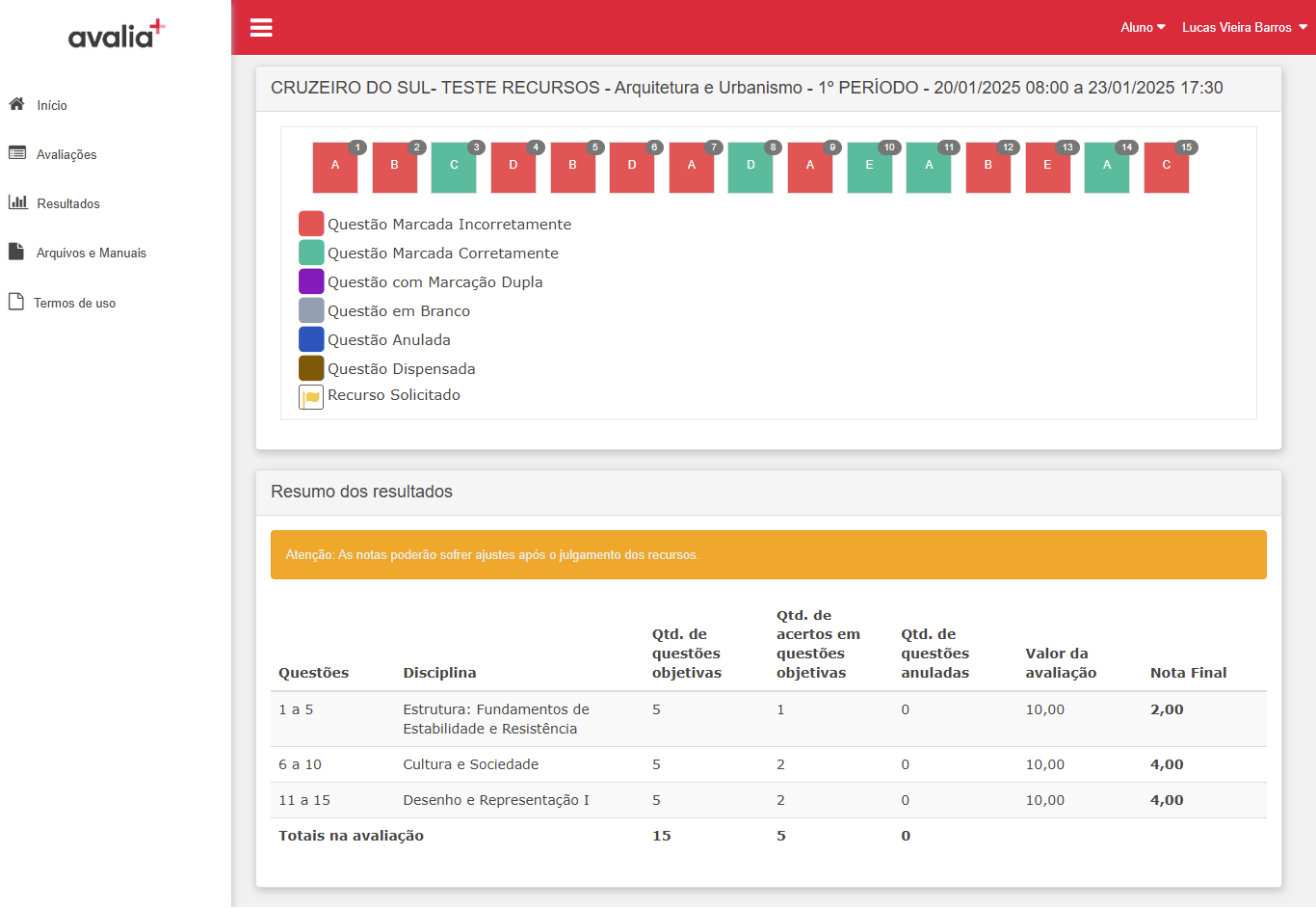This screenshot has height=908, width=1316.
Task: Open Arquivos e Manuais menu item
Action: coord(92,253)
